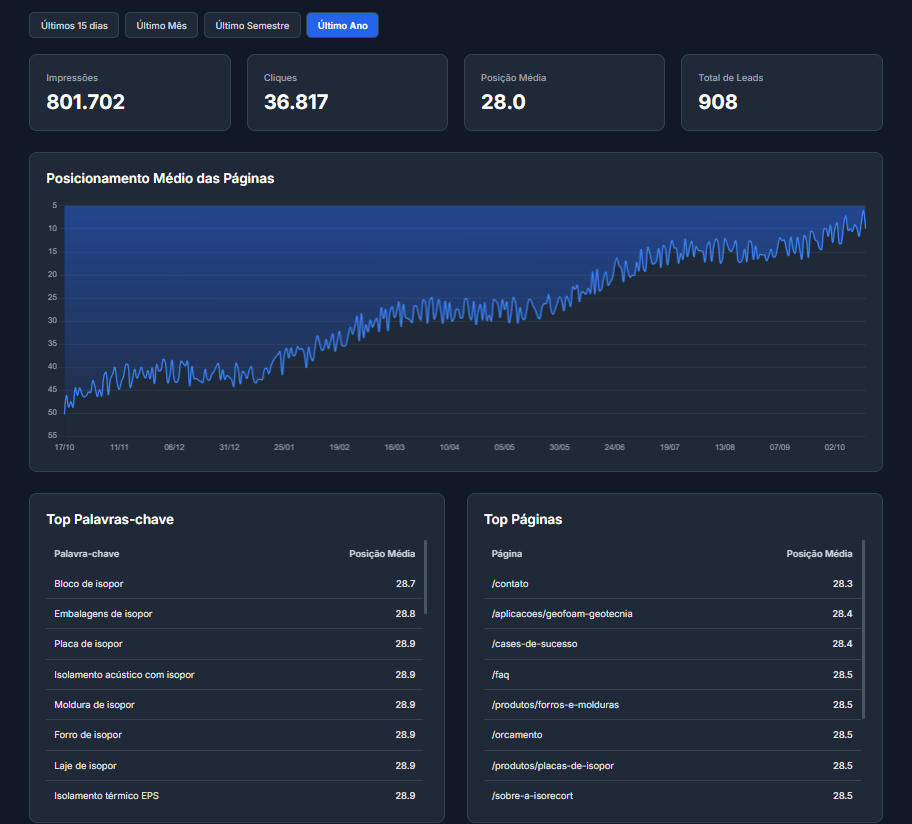Image resolution: width=912 pixels, height=824 pixels.
Task: Select the Posição Média card
Action: pos(563,92)
